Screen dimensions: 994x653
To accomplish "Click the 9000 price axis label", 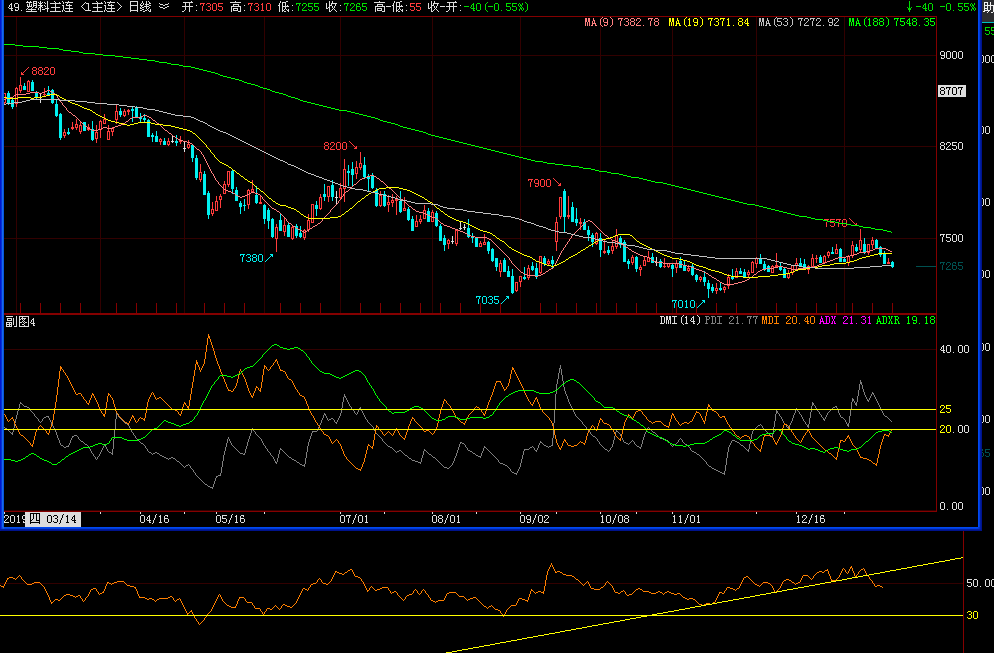I will pyautogui.click(x=951, y=55).
